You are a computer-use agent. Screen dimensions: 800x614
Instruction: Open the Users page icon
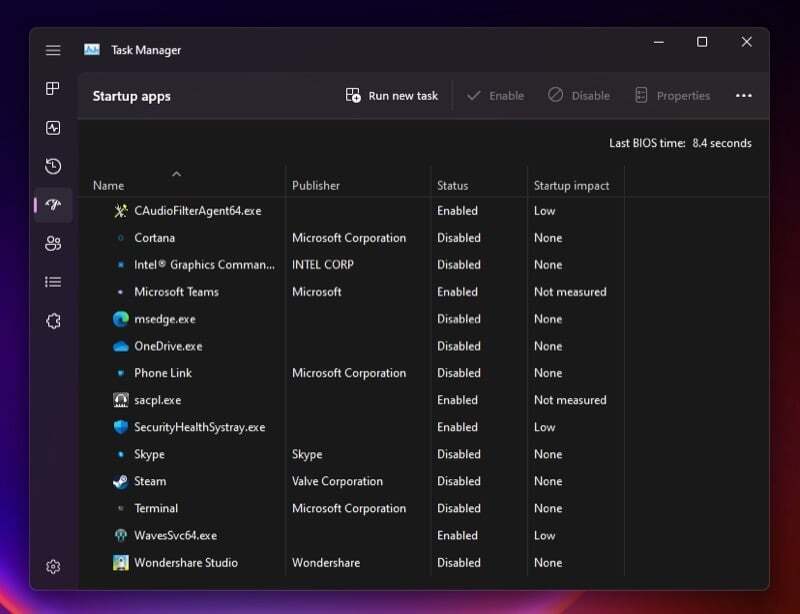tap(53, 243)
